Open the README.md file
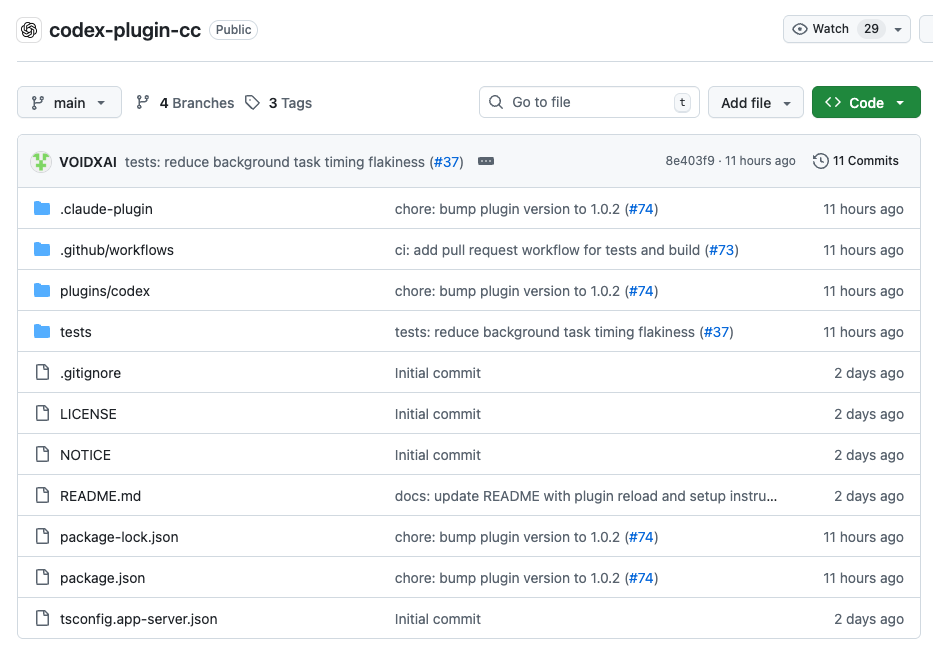 click(x=100, y=496)
